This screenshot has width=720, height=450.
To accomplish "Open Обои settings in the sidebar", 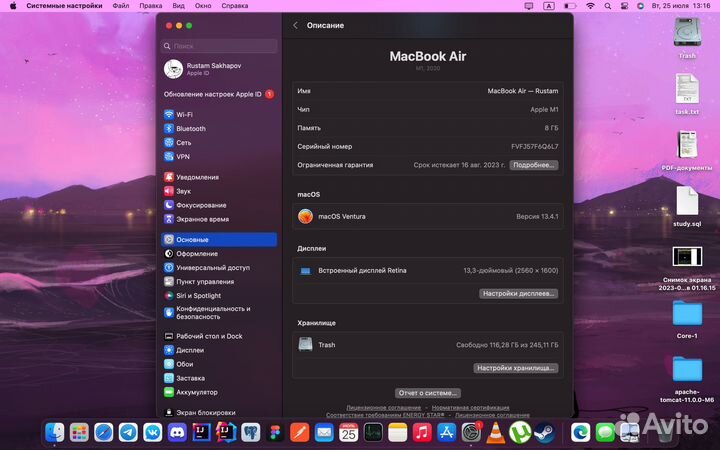I will [x=179, y=364].
